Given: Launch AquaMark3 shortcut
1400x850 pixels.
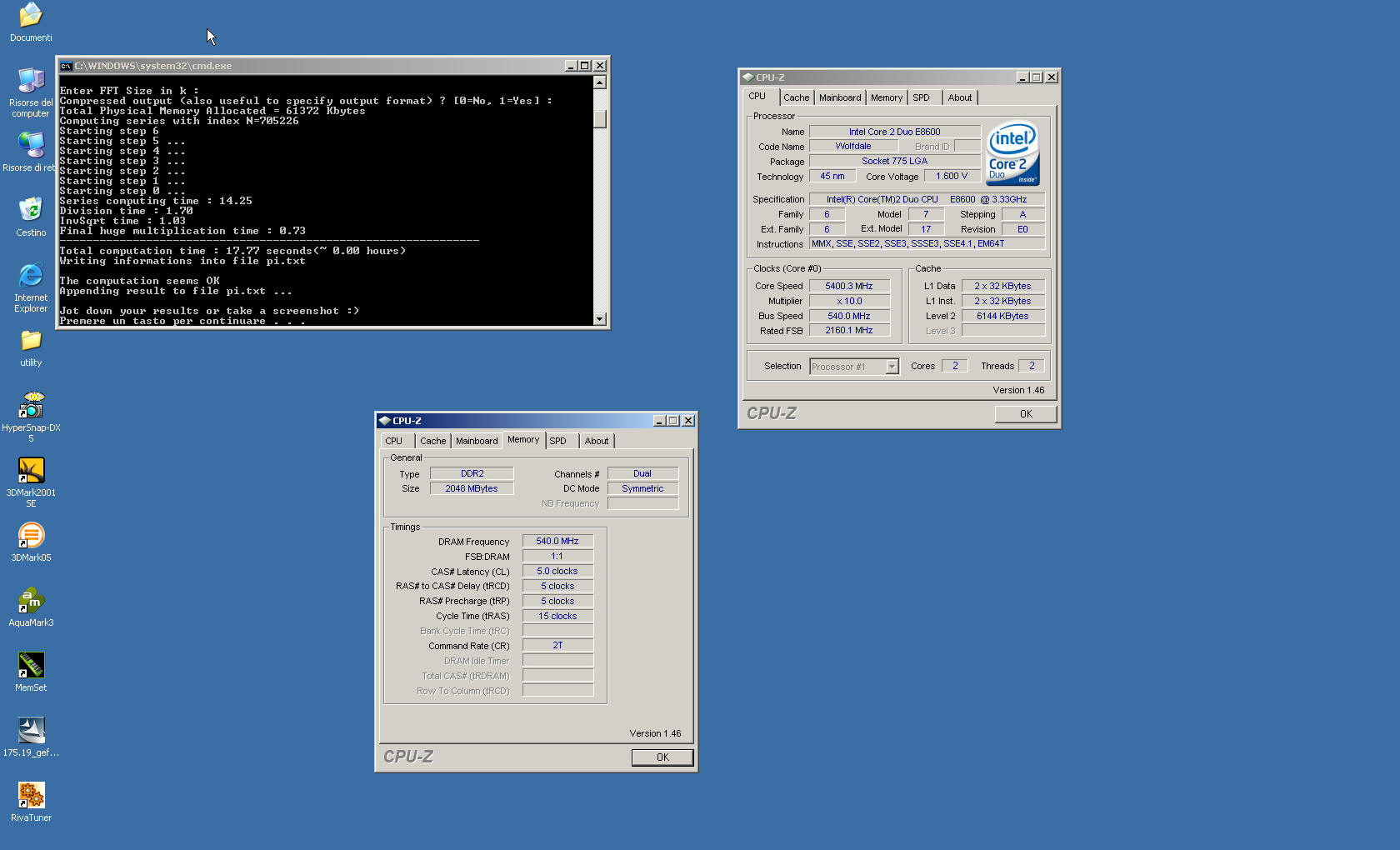Looking at the screenshot, I should tap(31, 600).
